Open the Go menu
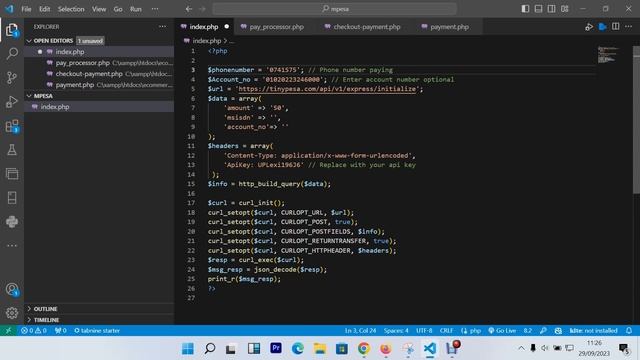The image size is (640, 360). [118, 9]
